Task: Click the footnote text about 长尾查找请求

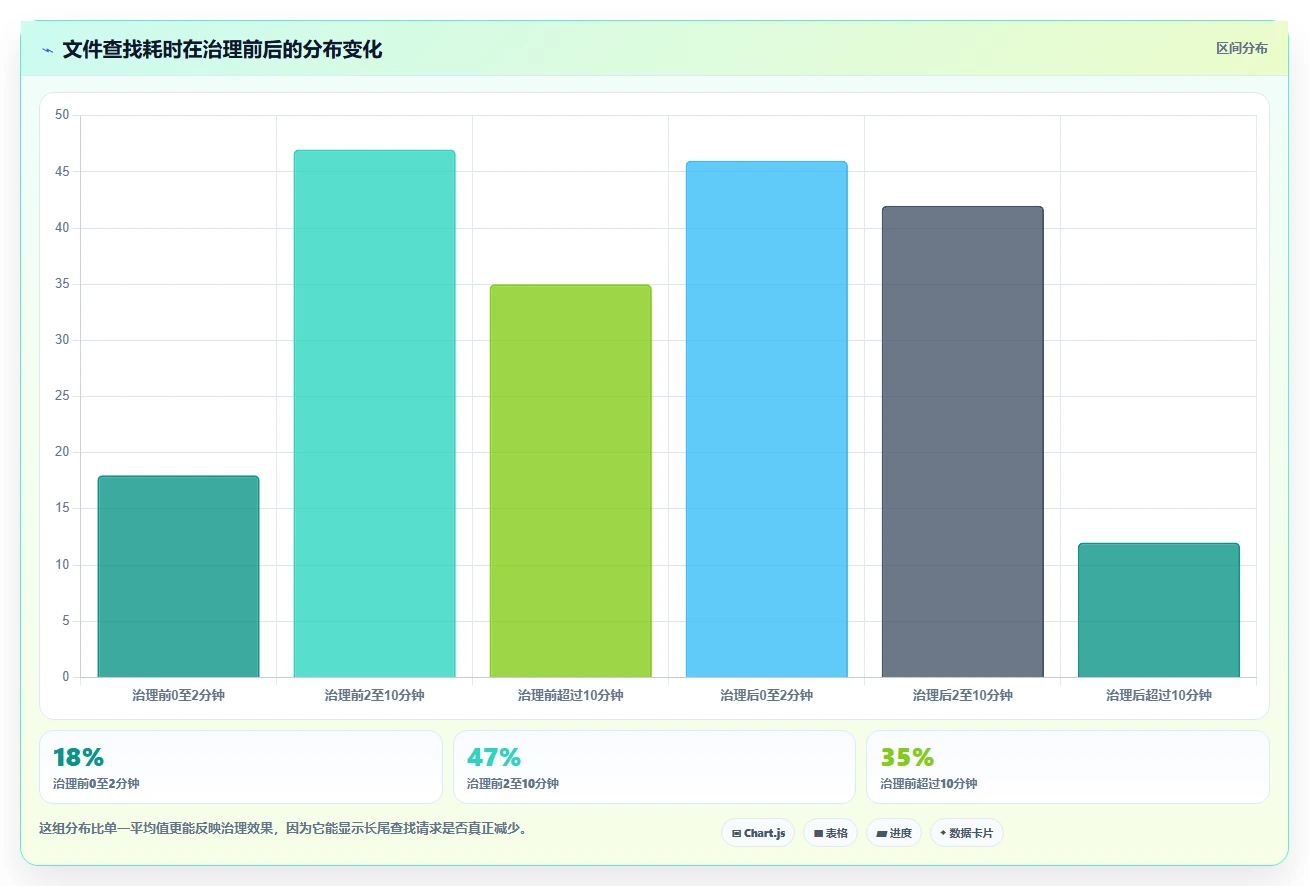Action: click(x=283, y=828)
